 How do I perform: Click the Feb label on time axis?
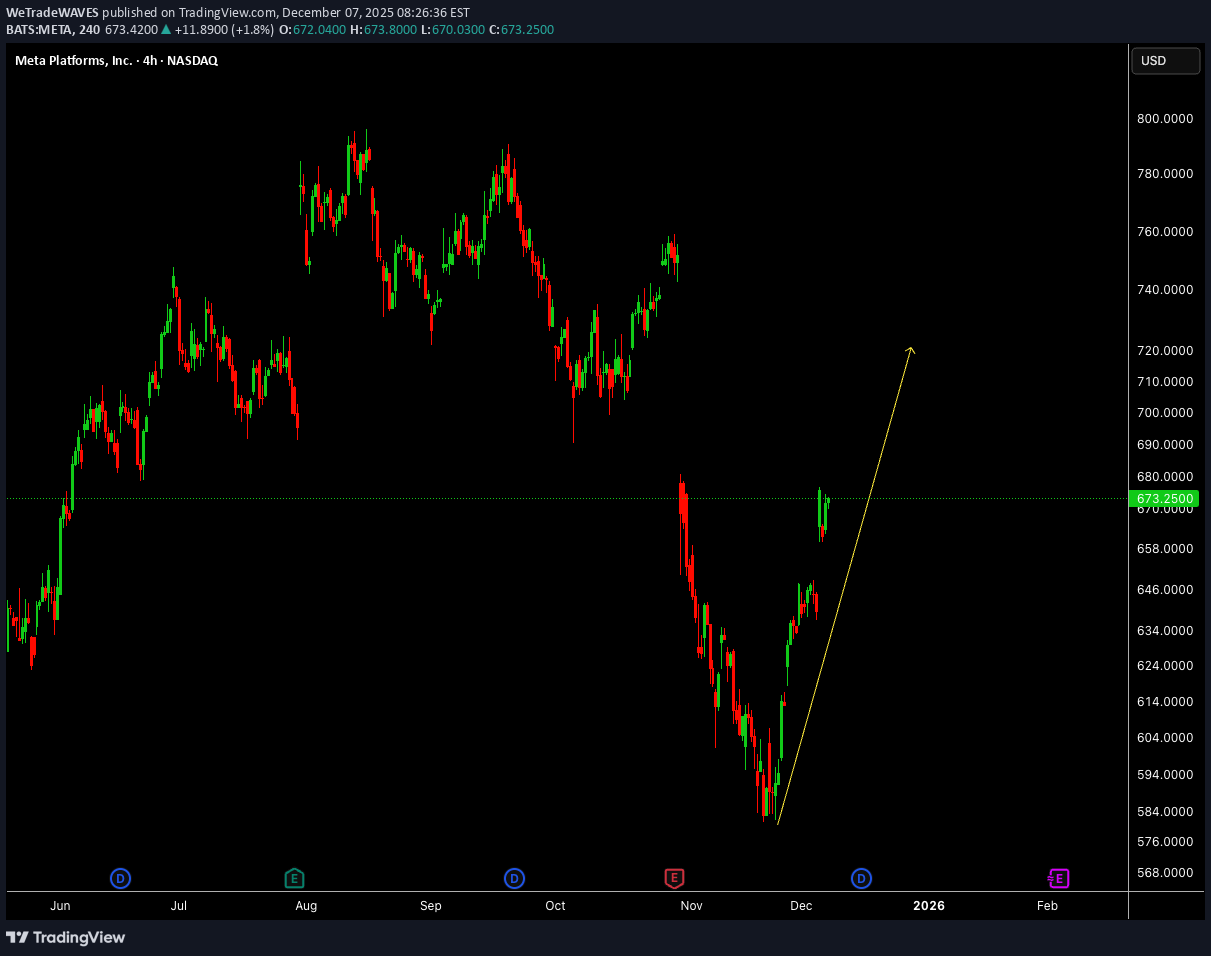[x=1047, y=906]
